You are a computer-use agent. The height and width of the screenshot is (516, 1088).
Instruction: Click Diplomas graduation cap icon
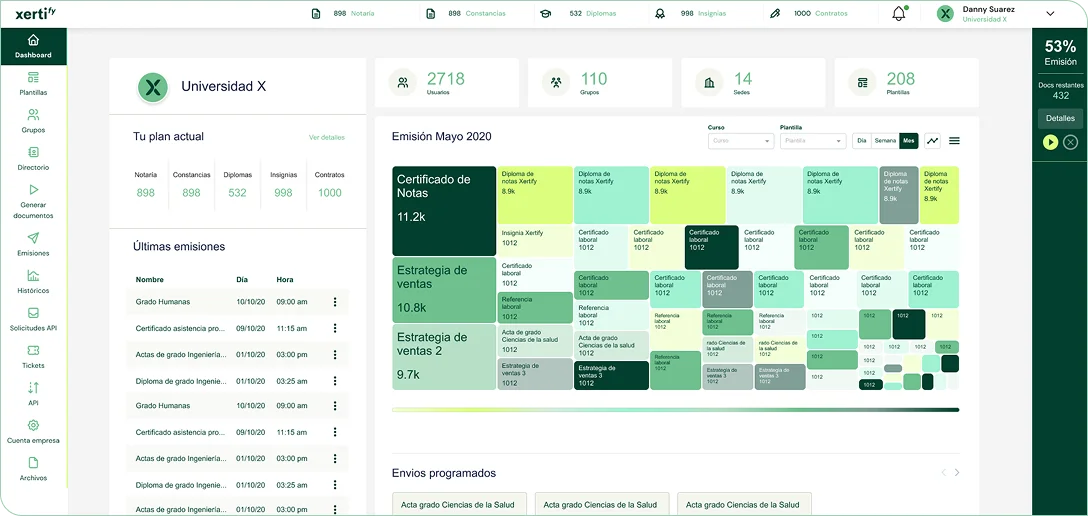pos(545,13)
